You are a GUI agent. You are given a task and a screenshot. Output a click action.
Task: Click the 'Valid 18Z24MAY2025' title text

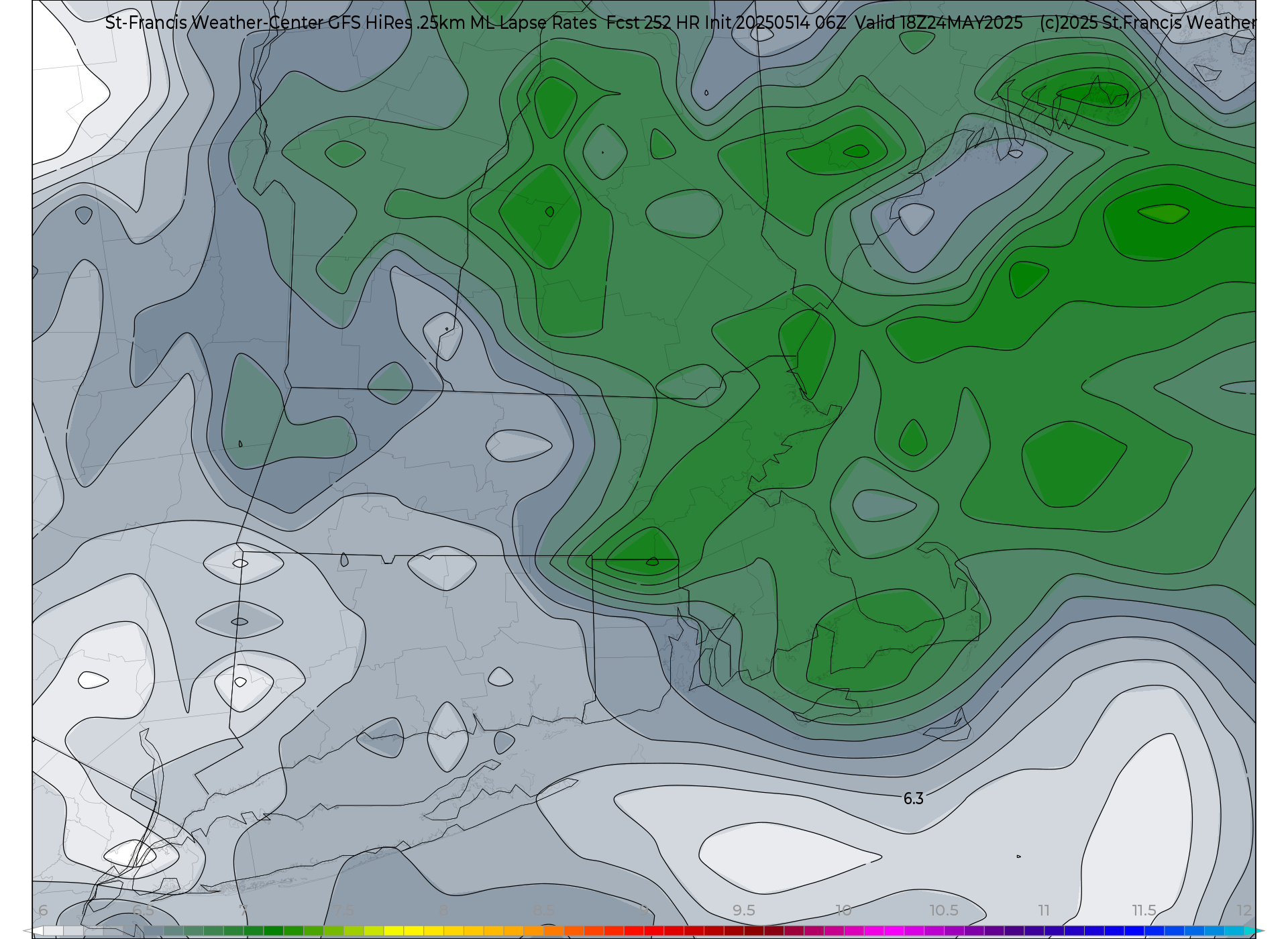click(938, 23)
